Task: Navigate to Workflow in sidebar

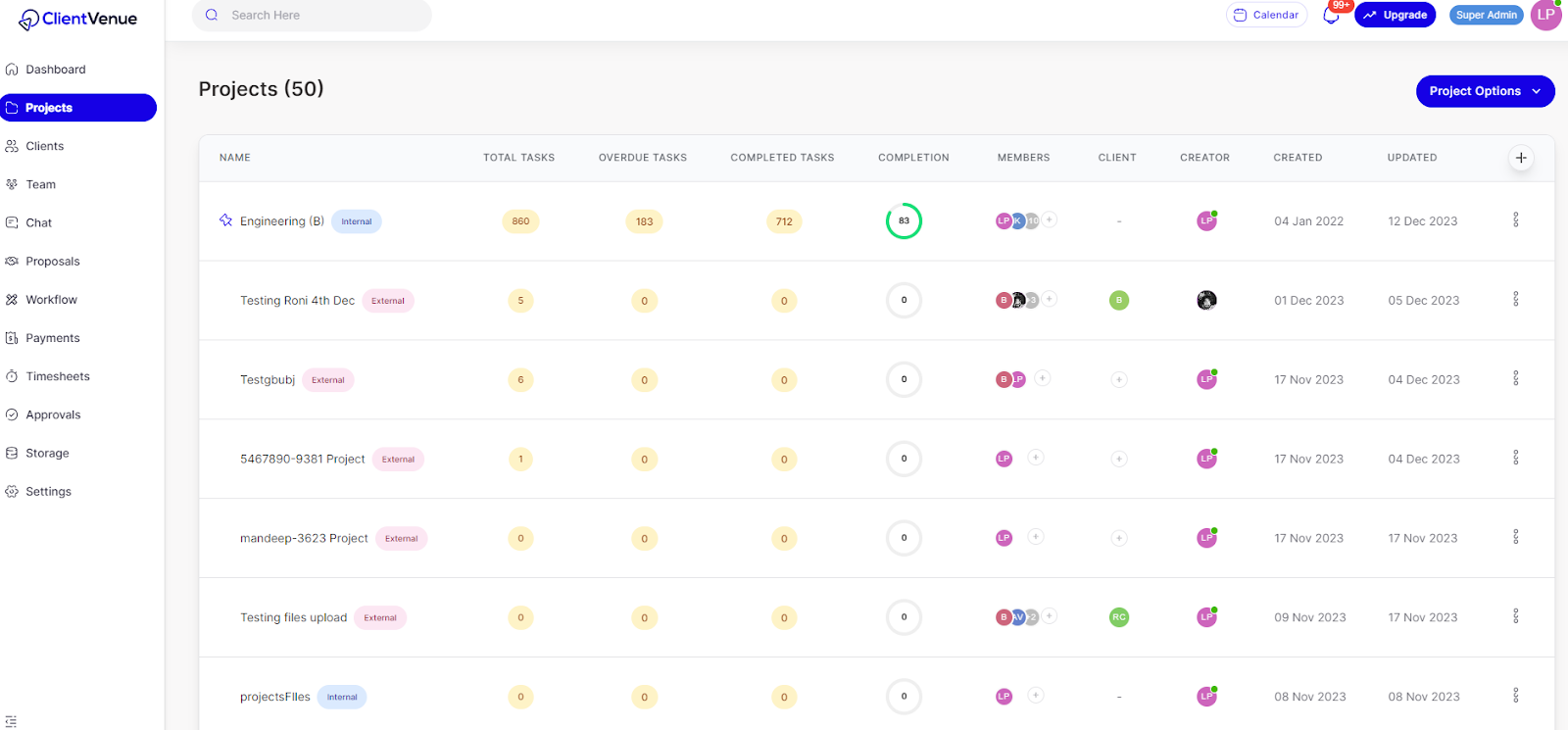Action: click(x=51, y=300)
